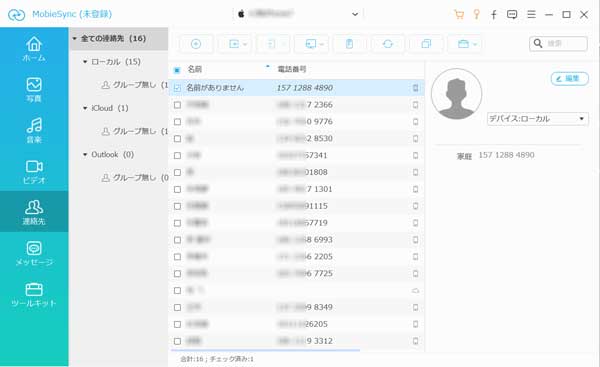600x367 pixels.
Task: Click the 編集 edit button
Action: [x=569, y=79]
